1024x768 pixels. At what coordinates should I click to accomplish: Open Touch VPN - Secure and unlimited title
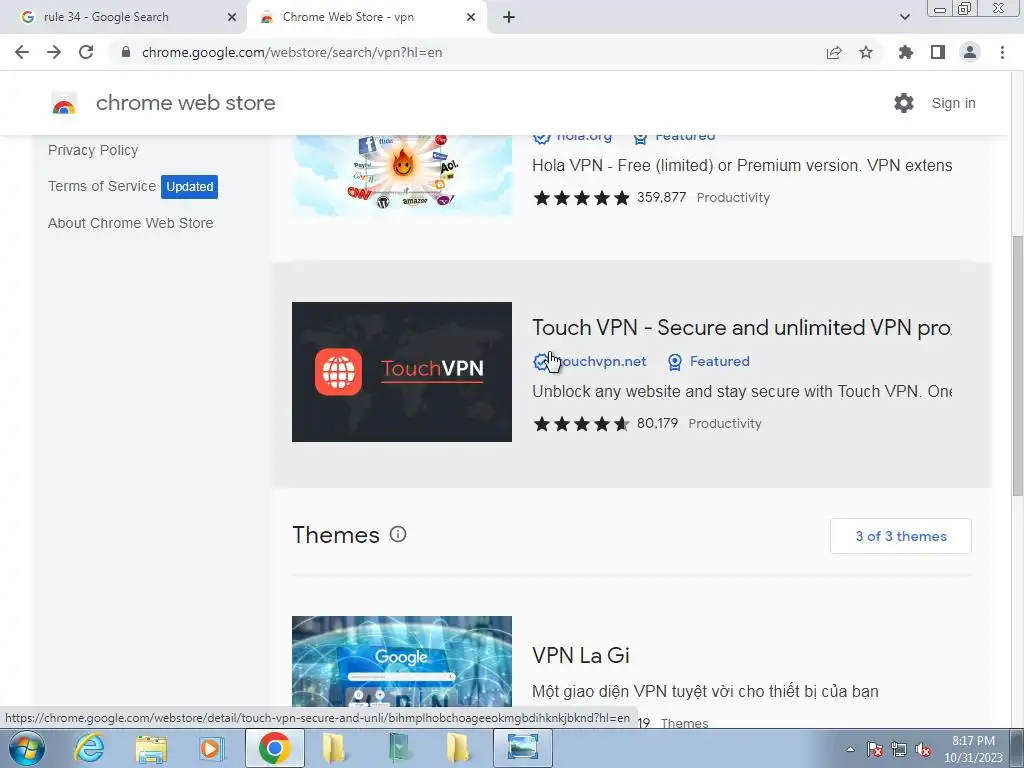click(x=742, y=327)
